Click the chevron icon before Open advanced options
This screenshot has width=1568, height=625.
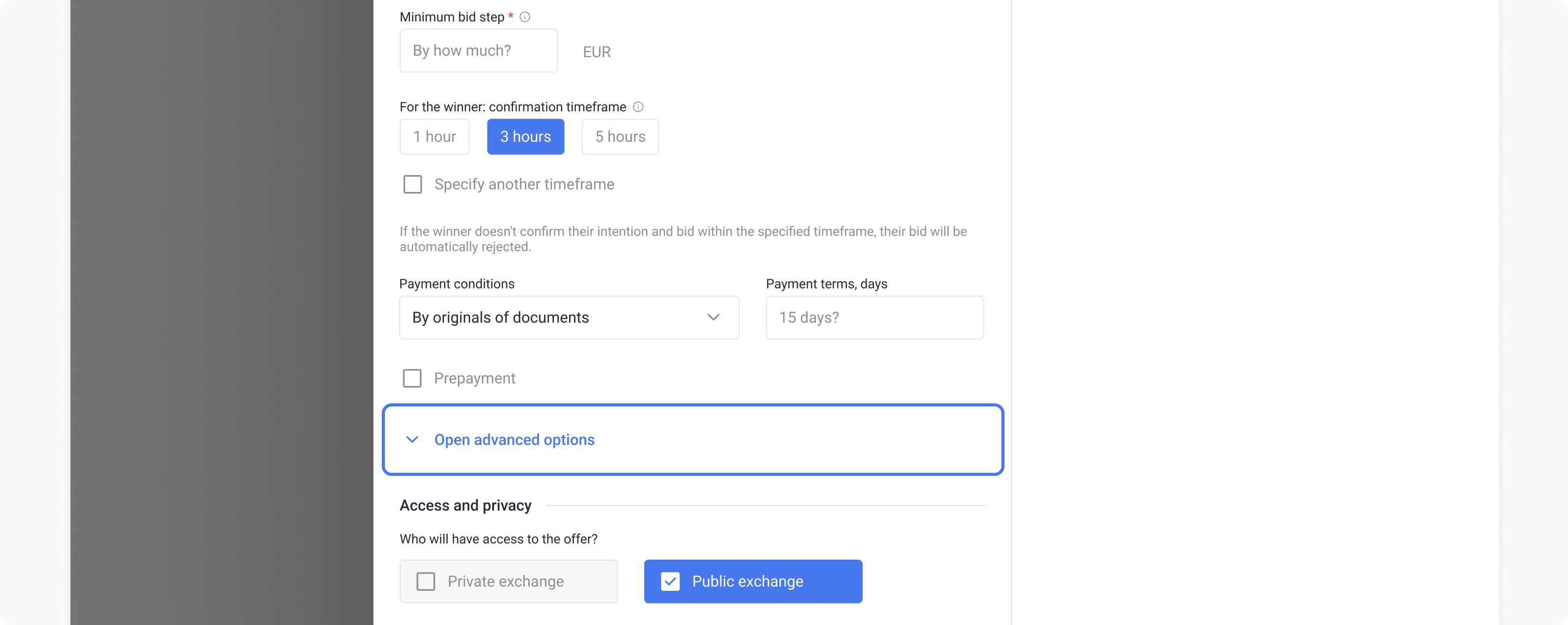point(412,440)
